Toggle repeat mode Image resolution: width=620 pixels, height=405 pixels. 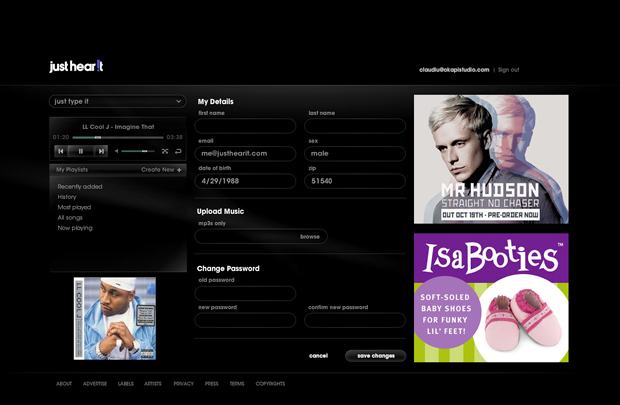pos(178,151)
